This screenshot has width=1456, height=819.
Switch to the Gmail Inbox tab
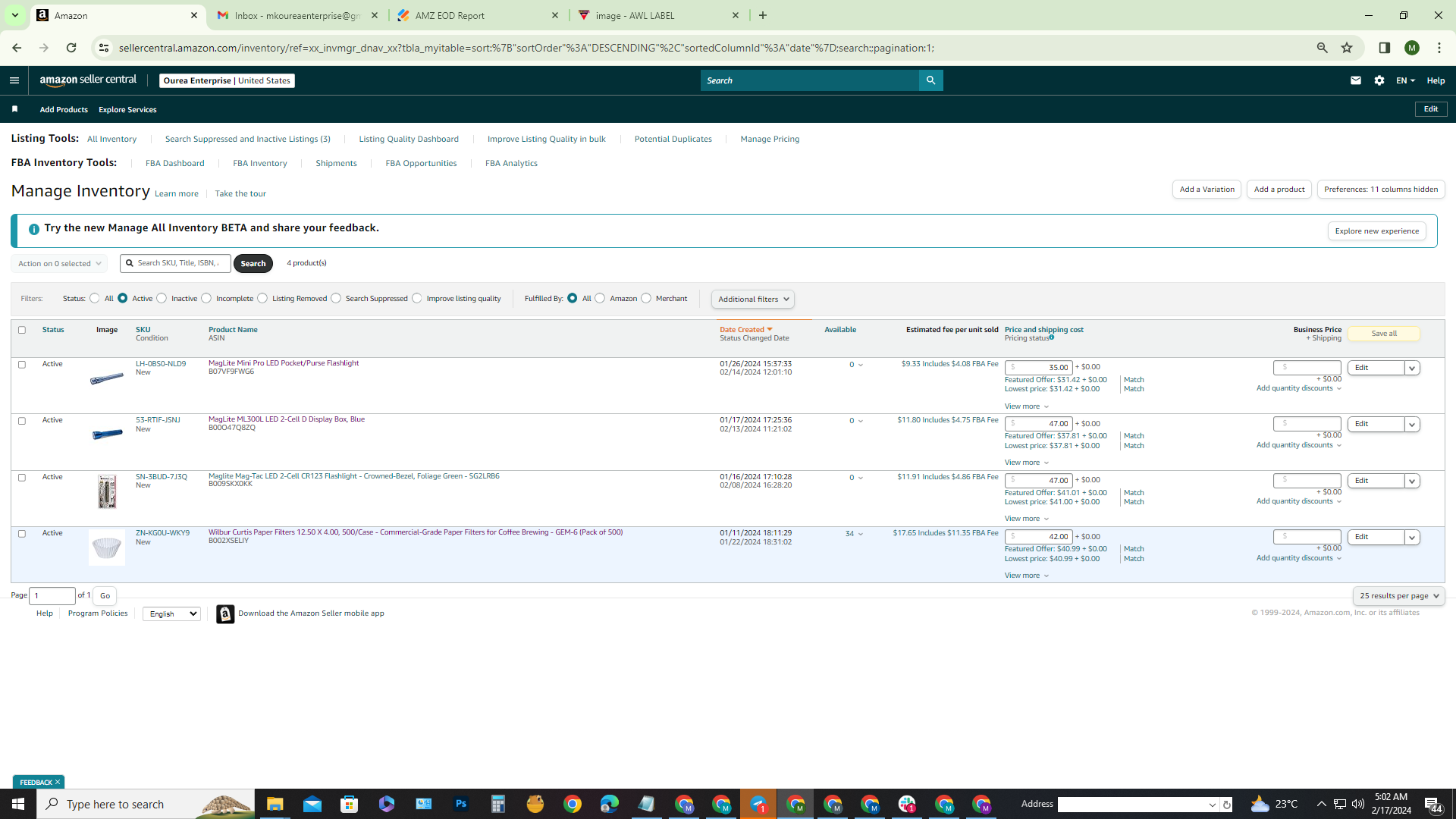(x=297, y=15)
